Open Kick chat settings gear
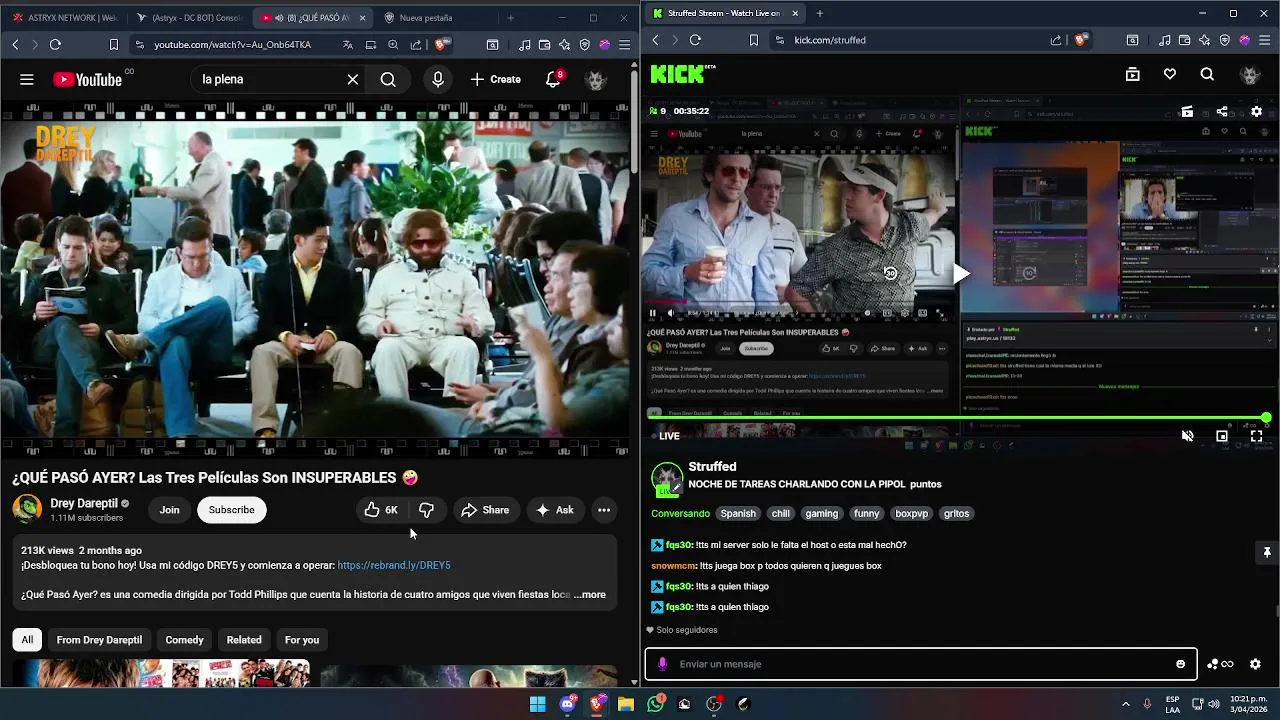Image resolution: width=1280 pixels, height=720 pixels. (x=1256, y=664)
